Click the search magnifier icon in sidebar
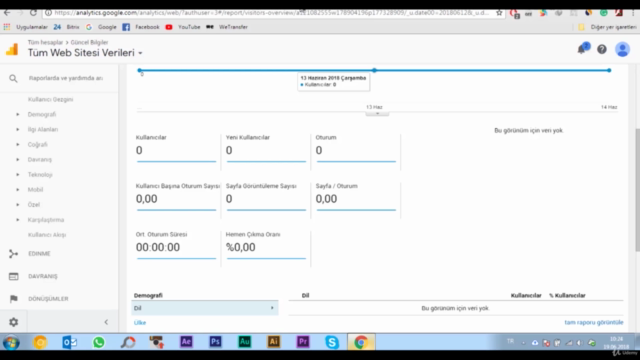 (13, 78)
